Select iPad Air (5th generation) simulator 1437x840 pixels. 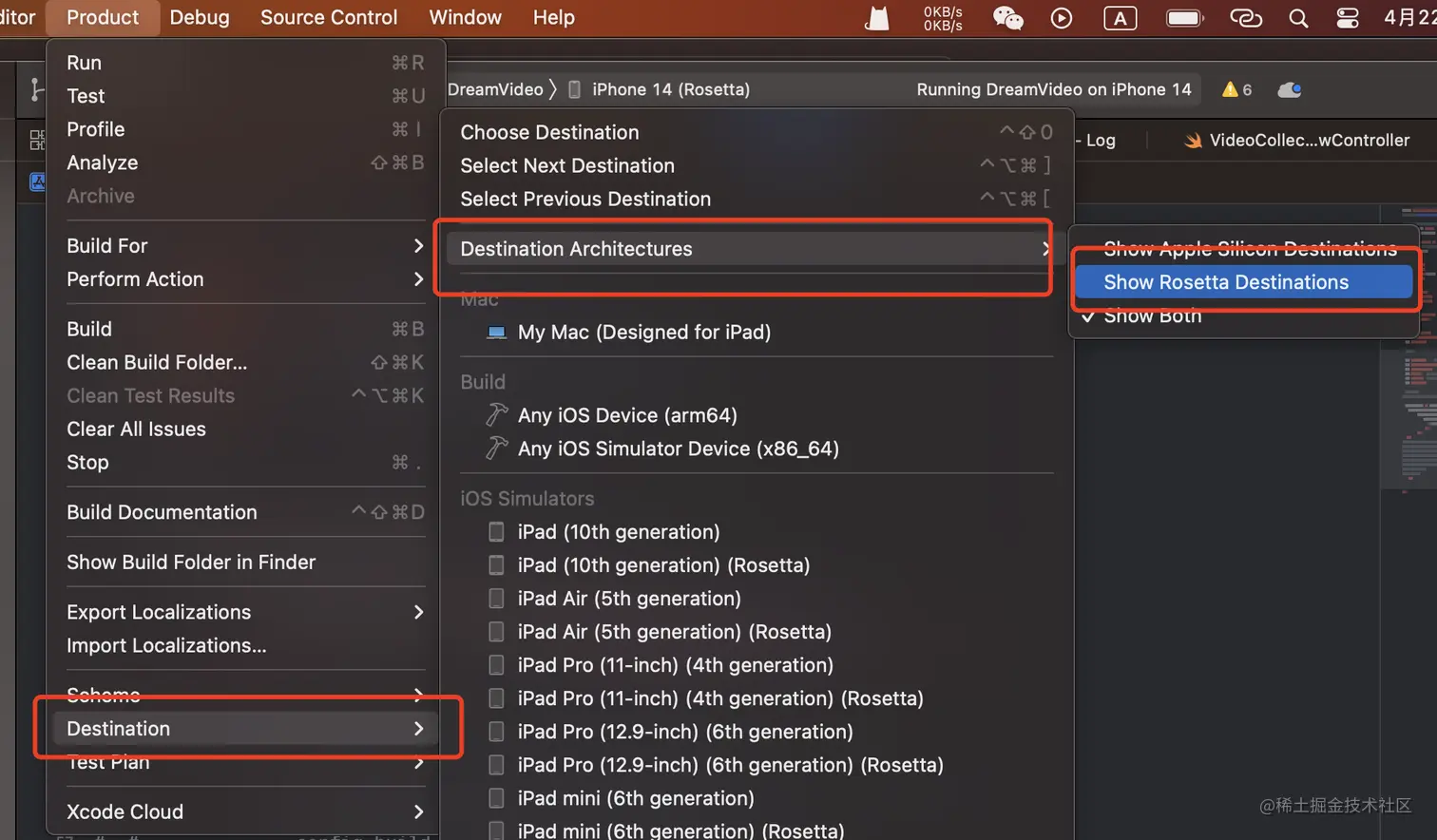757,599
